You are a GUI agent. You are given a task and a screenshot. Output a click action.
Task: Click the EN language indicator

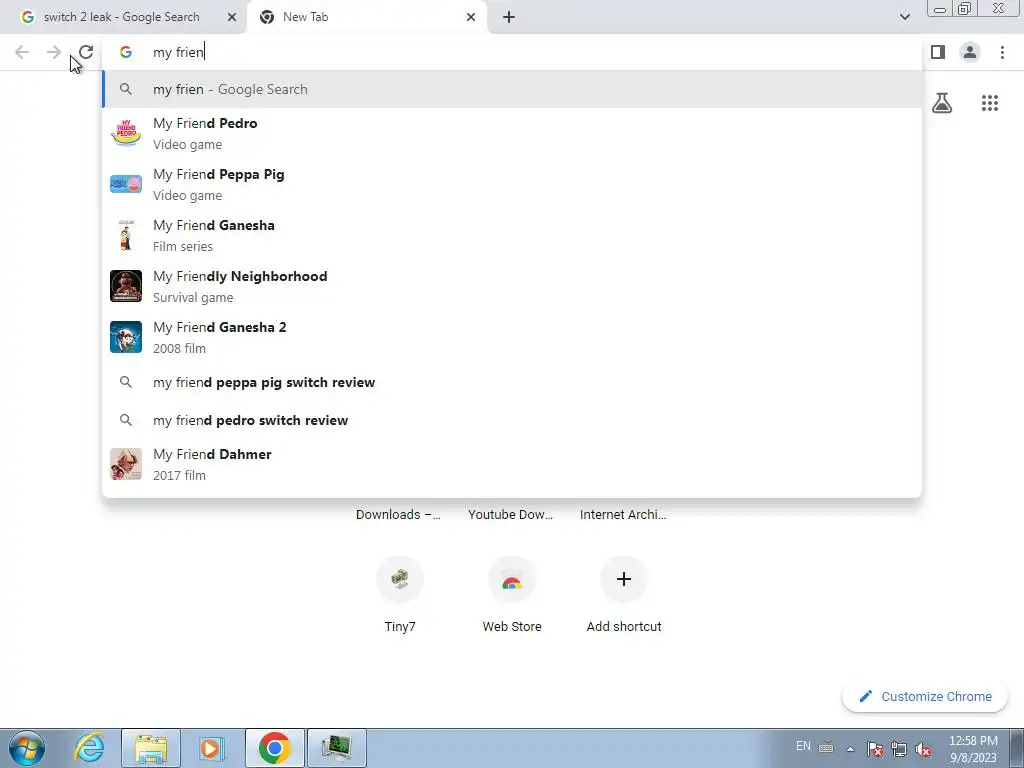[x=803, y=746]
